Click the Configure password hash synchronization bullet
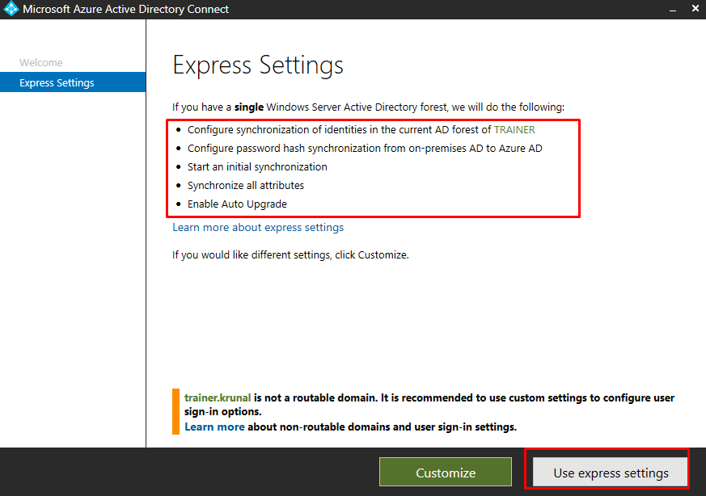Screen dimensions: 706x496 [364, 148]
